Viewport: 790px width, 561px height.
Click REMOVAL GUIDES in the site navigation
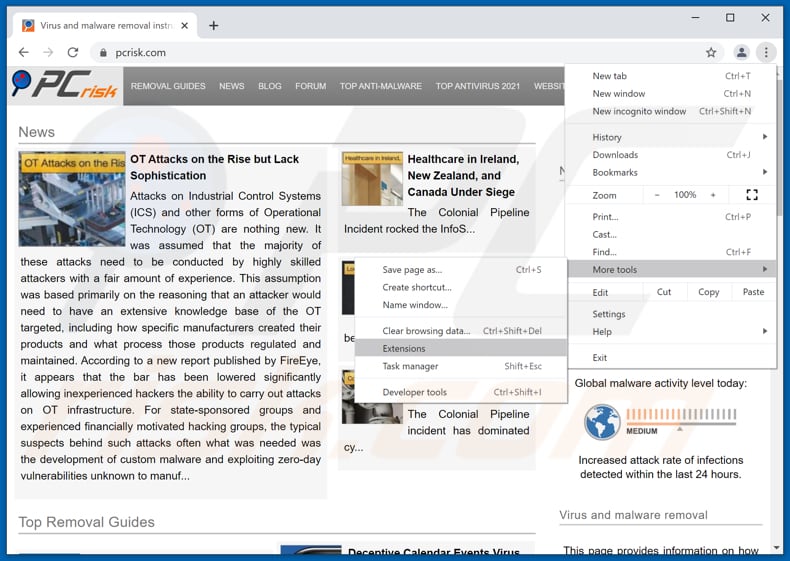(x=168, y=86)
